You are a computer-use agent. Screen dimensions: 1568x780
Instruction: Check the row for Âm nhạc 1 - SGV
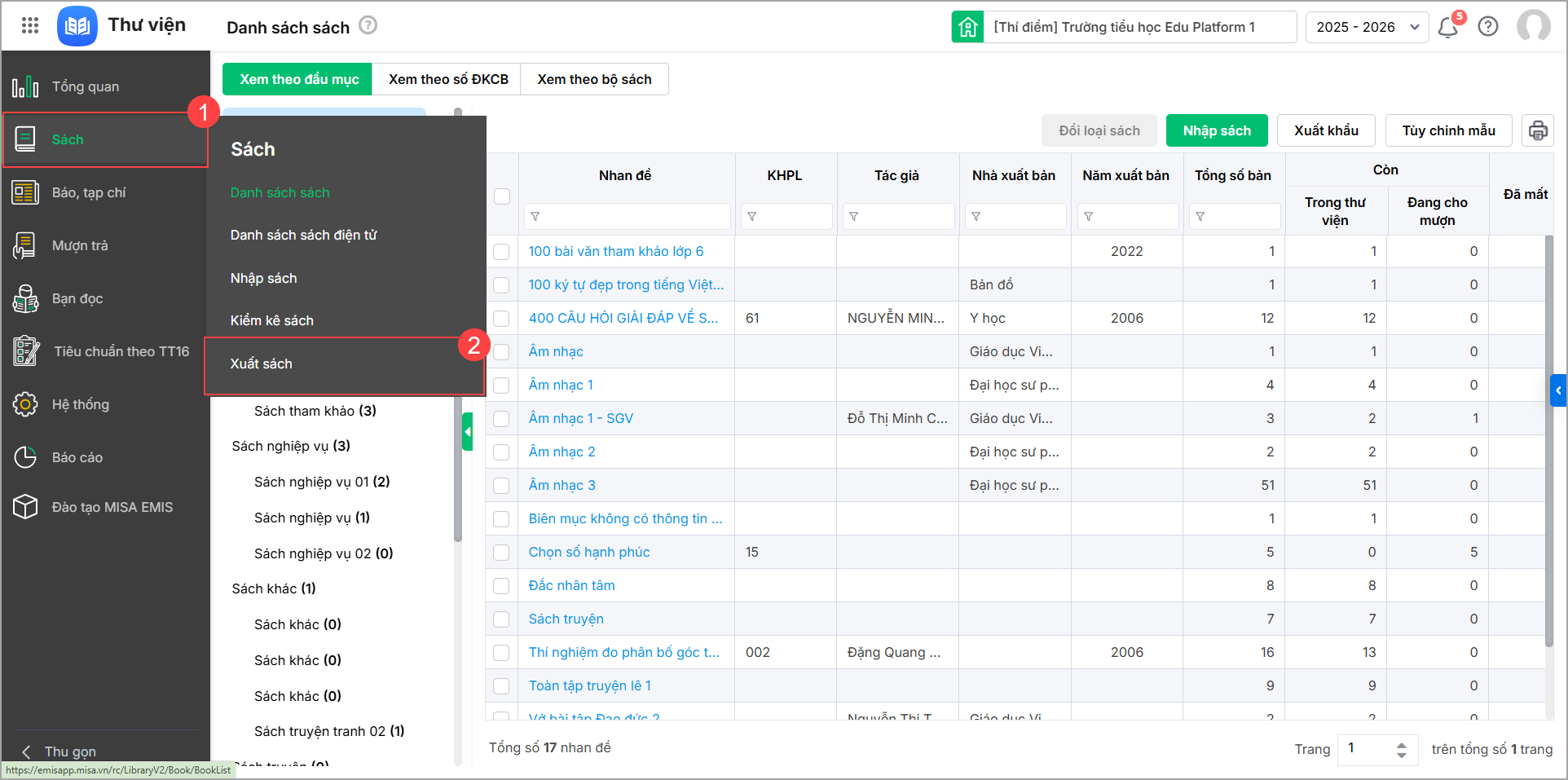502,419
